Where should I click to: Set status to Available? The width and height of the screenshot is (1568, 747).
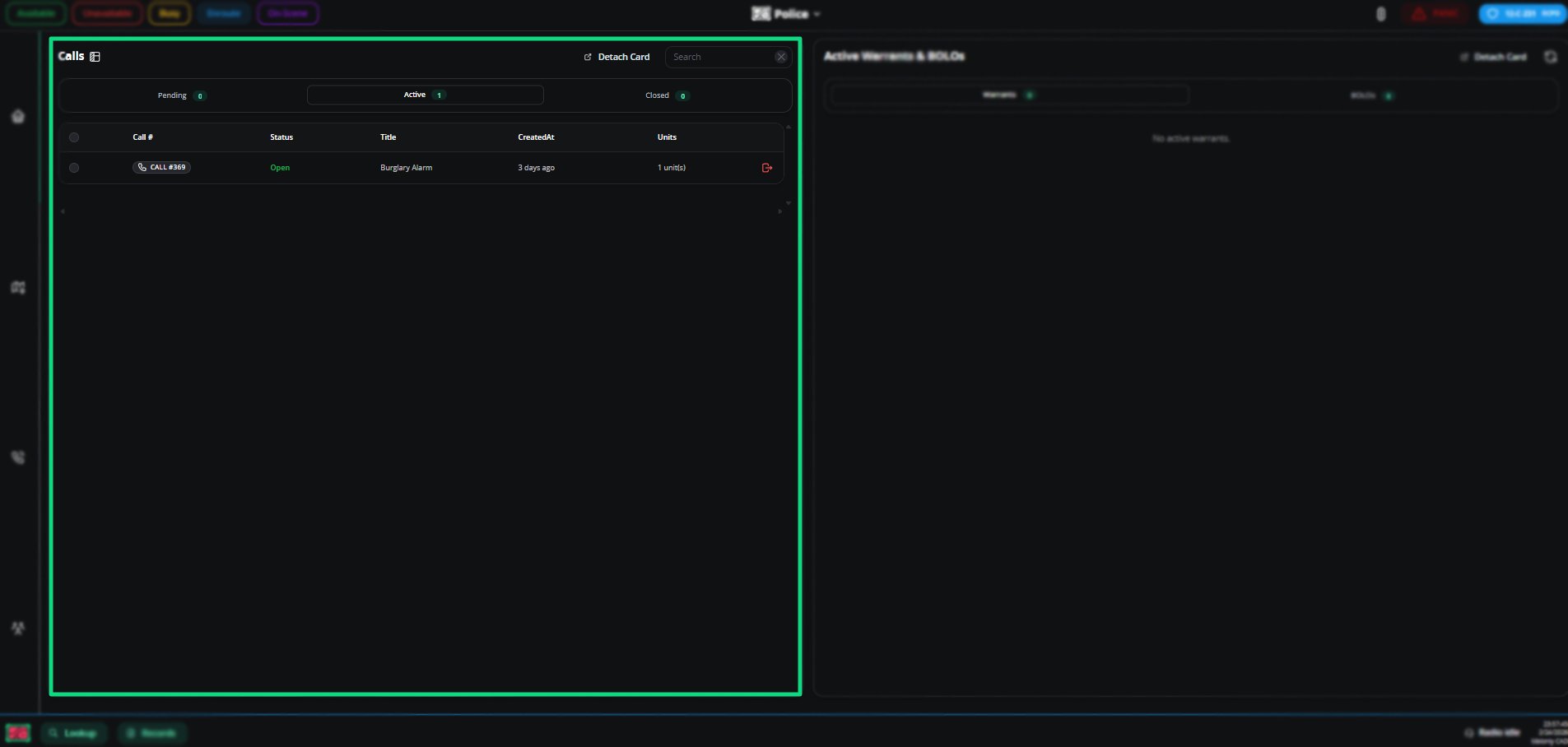36,13
